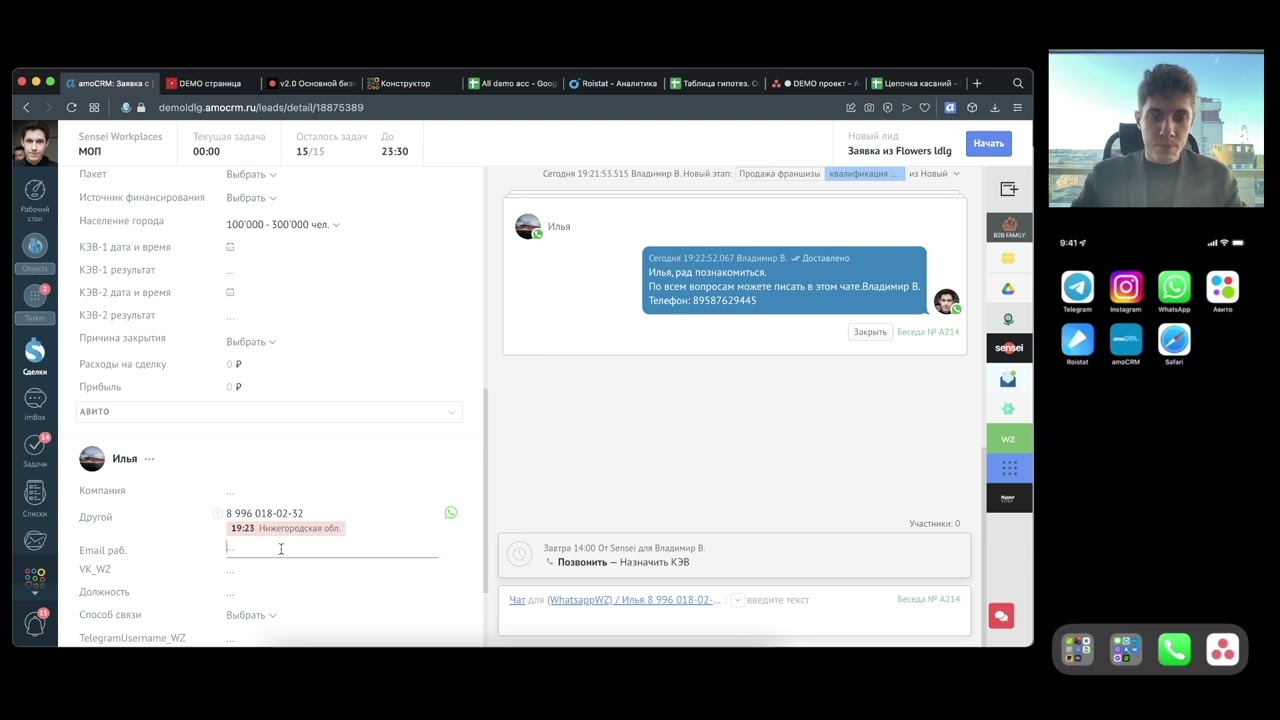Open a new browser tab
1280x720 pixels.
pyautogui.click(x=977, y=83)
